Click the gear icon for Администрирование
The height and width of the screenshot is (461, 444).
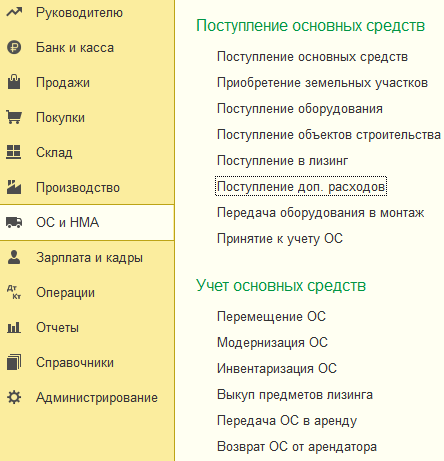click(14, 397)
